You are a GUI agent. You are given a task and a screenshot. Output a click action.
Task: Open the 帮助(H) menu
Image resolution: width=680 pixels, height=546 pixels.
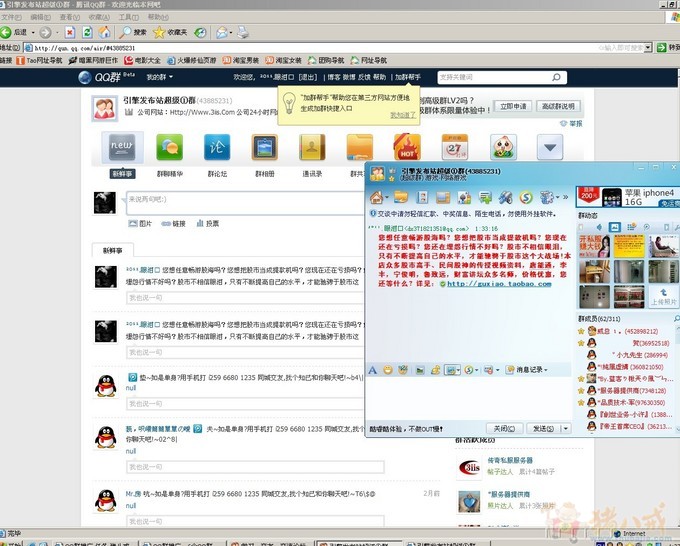158,17
